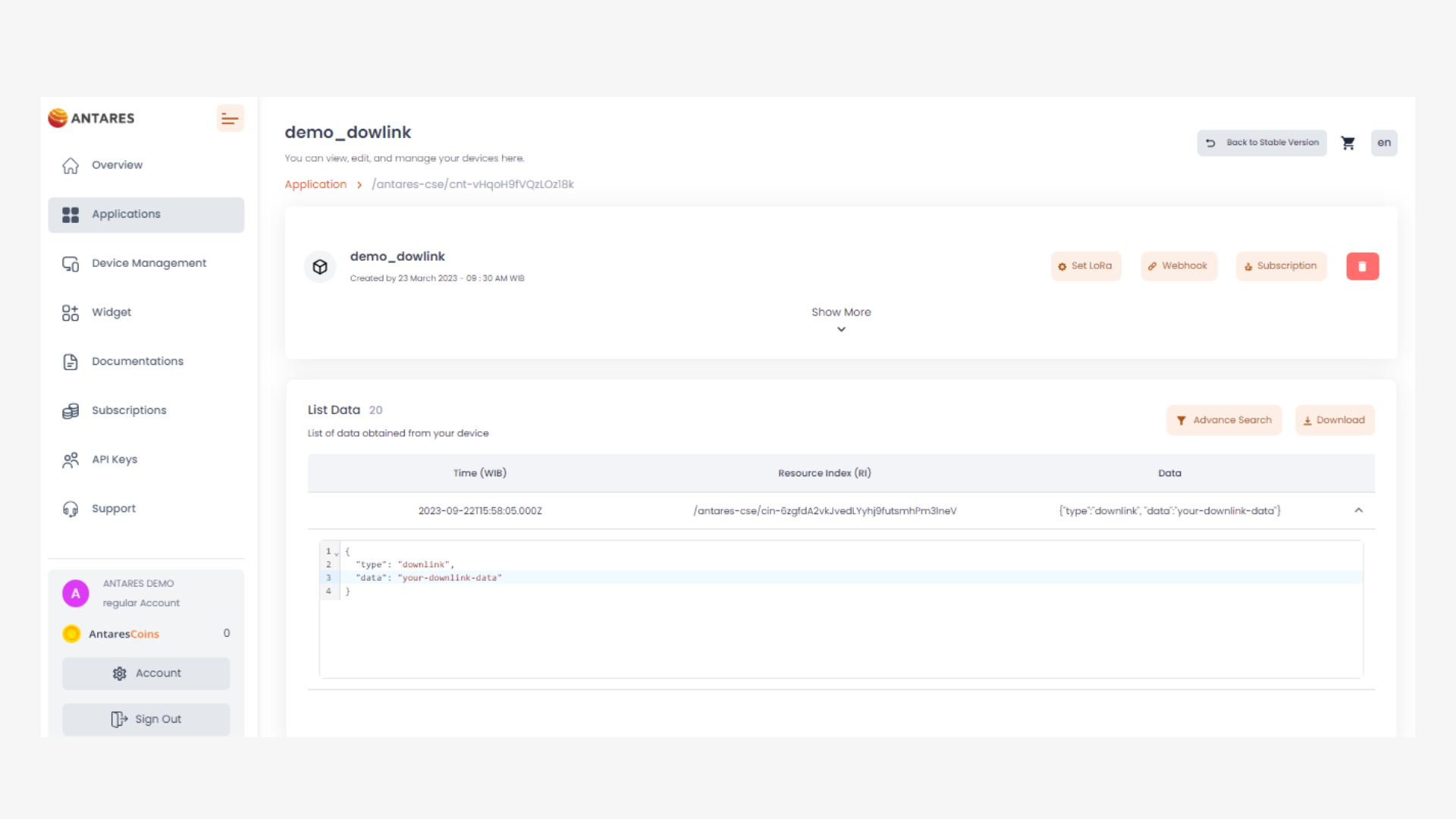Click the ANTARES DEMO avatar icon

[x=75, y=594]
